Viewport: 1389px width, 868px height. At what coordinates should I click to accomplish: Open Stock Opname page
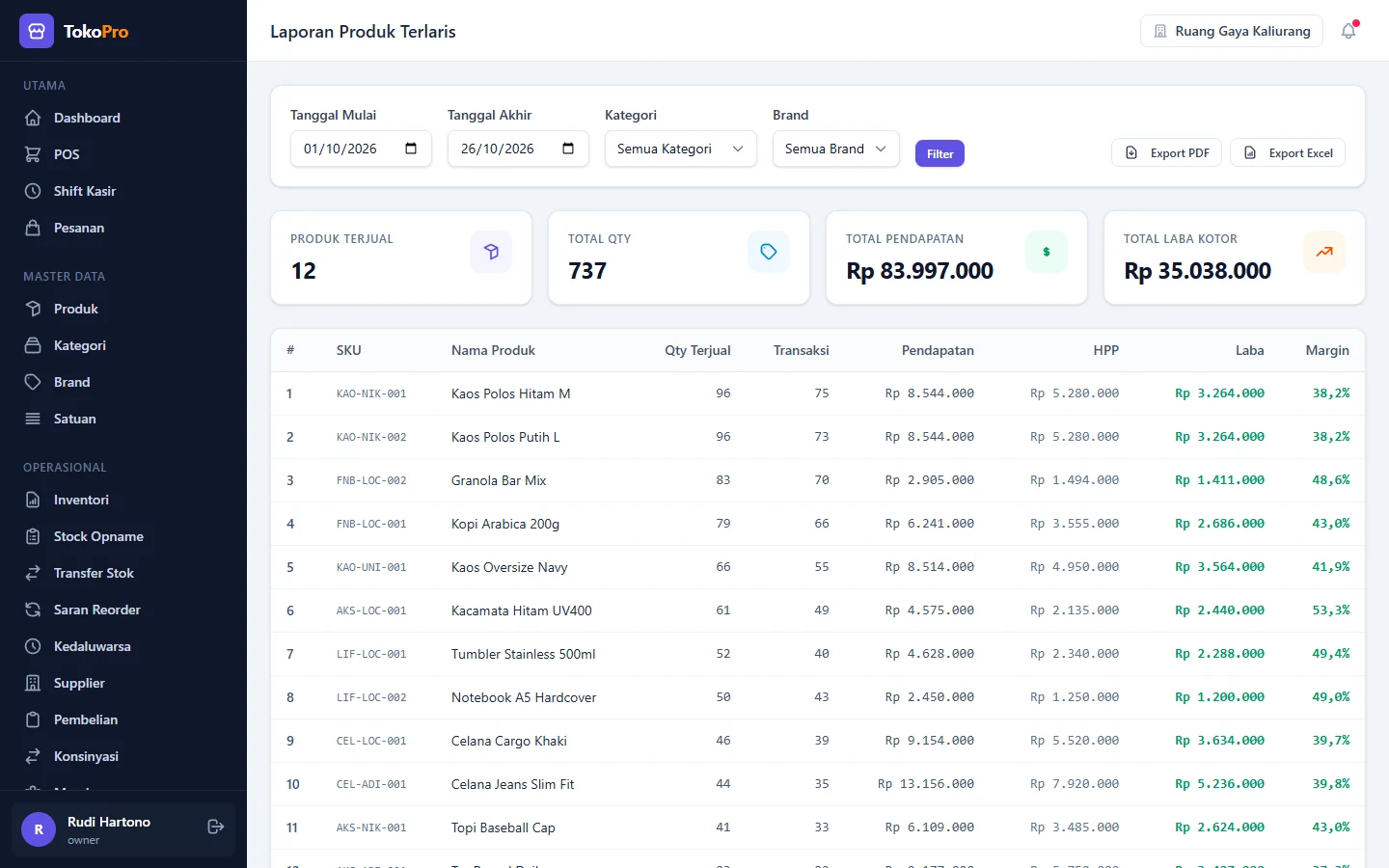tap(123, 536)
